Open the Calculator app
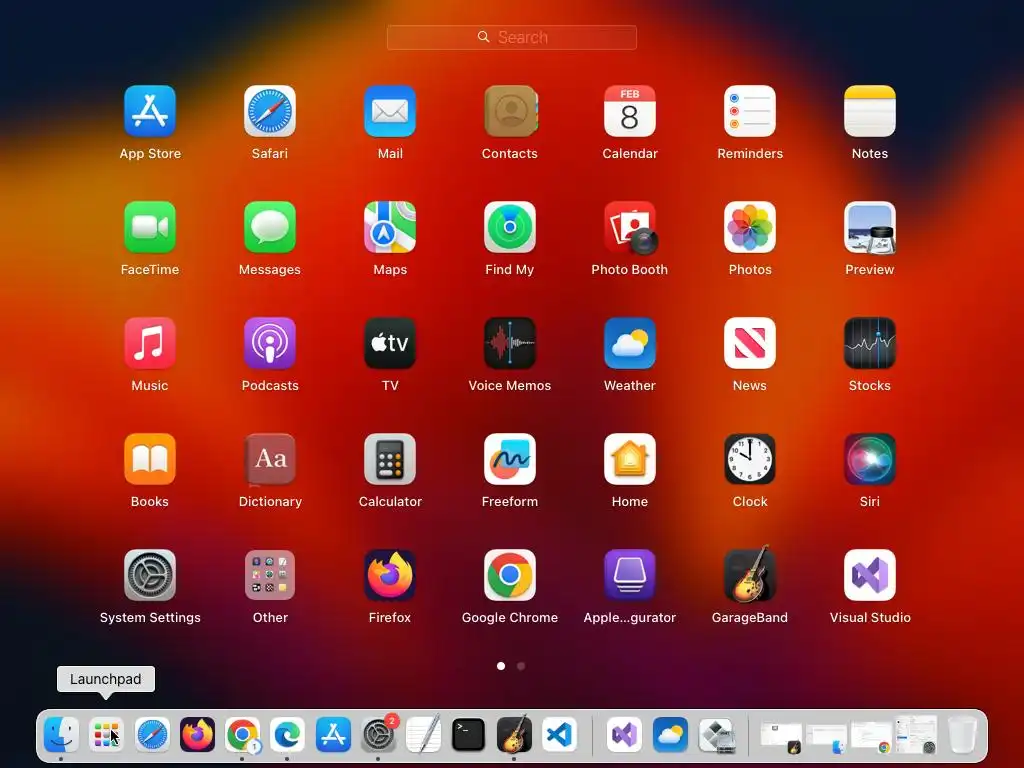The width and height of the screenshot is (1024, 768). 390,459
